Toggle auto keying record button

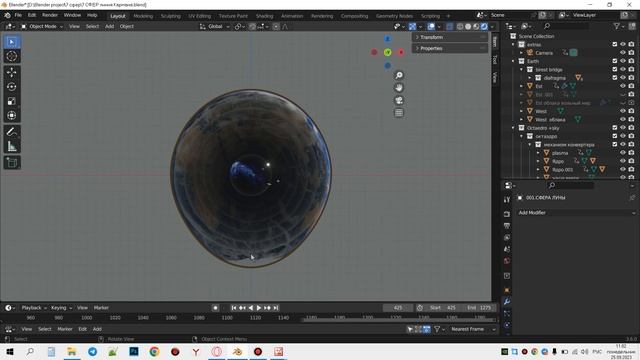point(216,308)
